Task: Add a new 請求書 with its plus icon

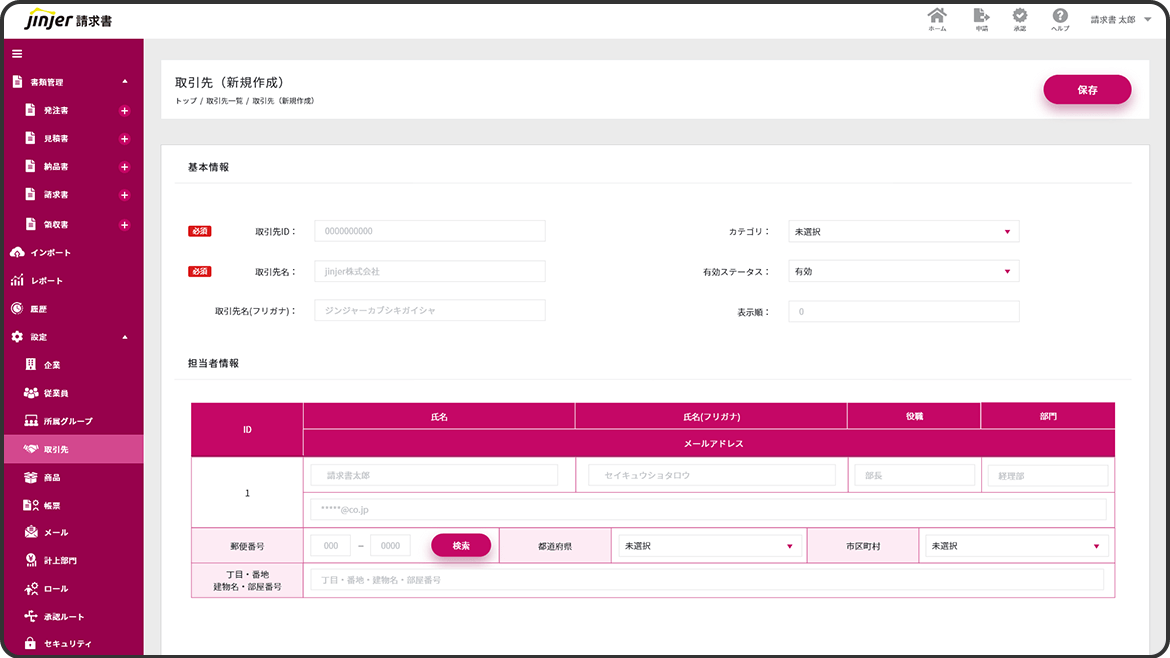Action: 124,195
